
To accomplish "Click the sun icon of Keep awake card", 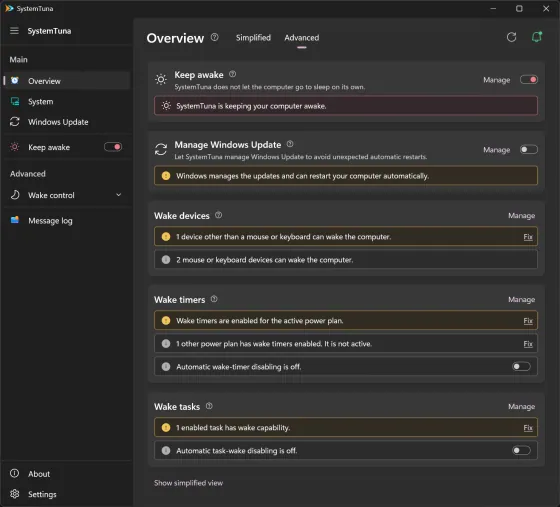I will [x=161, y=79].
